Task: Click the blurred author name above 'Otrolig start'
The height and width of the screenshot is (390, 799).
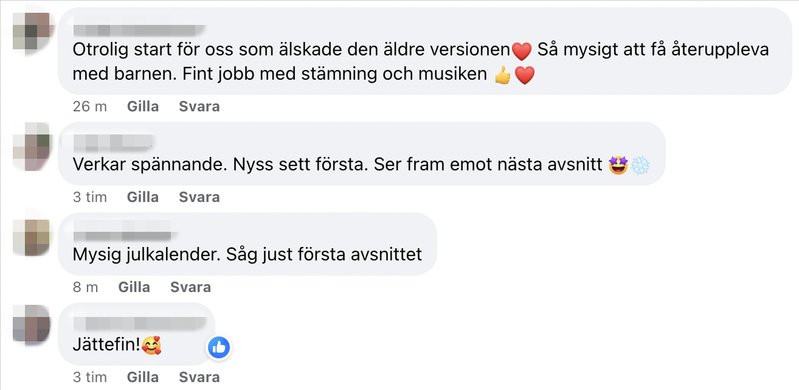Action: tap(139, 30)
